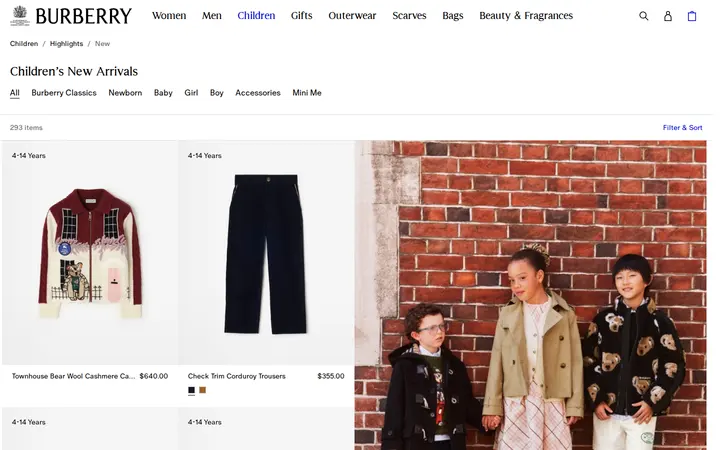This screenshot has height=450, width=720.
Task: Select the Baby tab
Action: [x=163, y=93]
